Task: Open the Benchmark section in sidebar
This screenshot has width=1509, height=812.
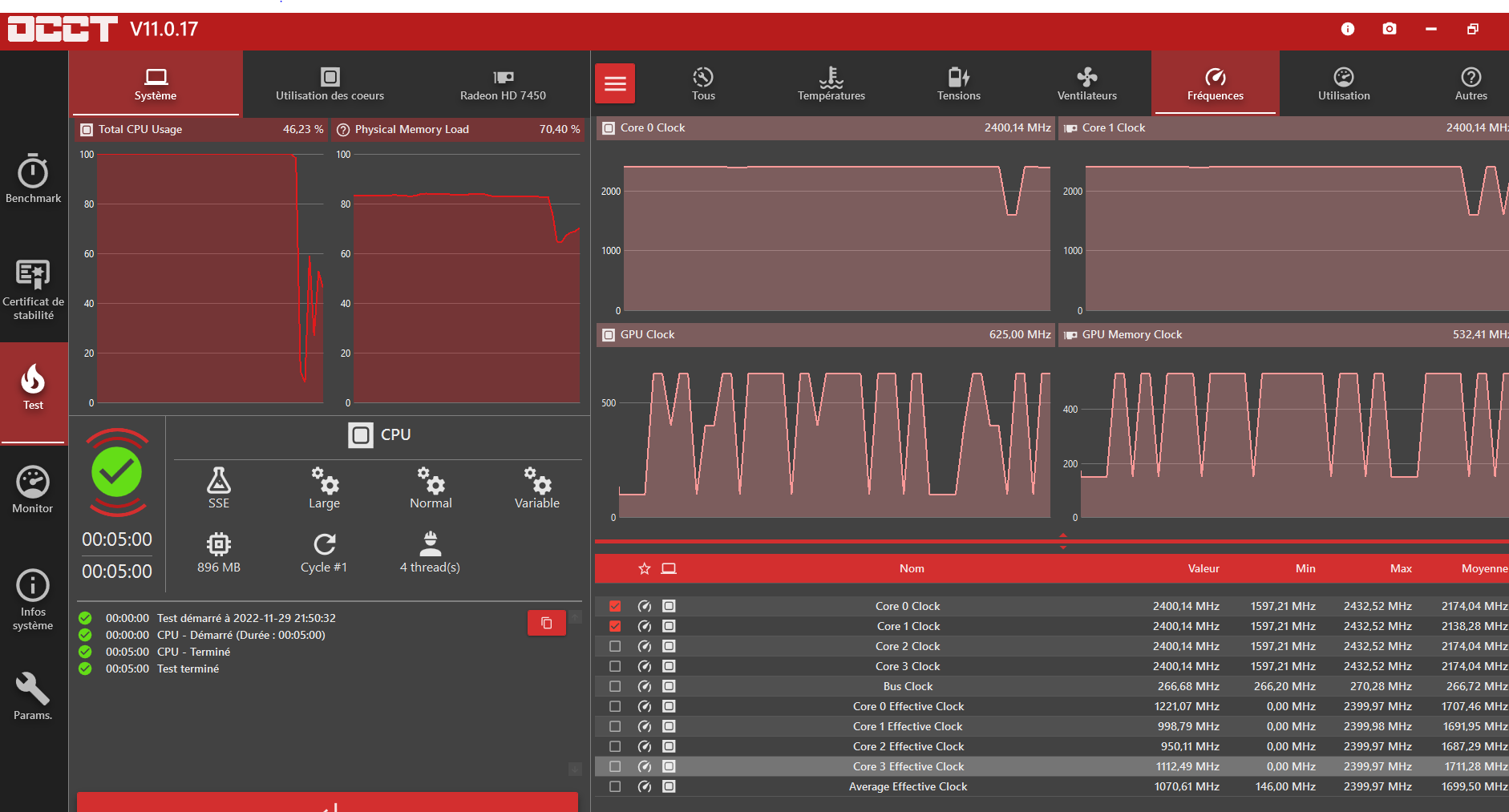Action: [x=33, y=178]
